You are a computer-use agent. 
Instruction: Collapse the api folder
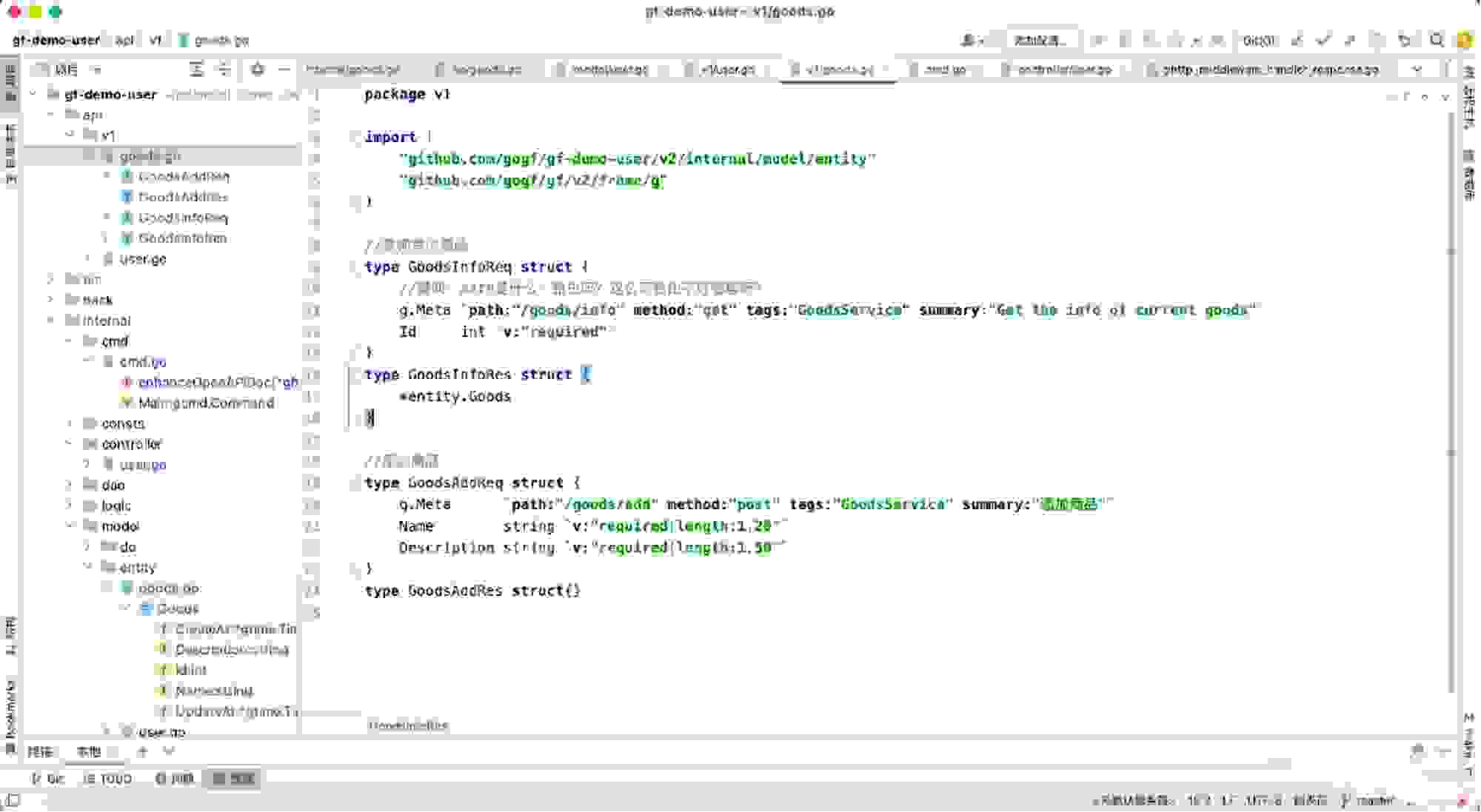tap(51, 115)
